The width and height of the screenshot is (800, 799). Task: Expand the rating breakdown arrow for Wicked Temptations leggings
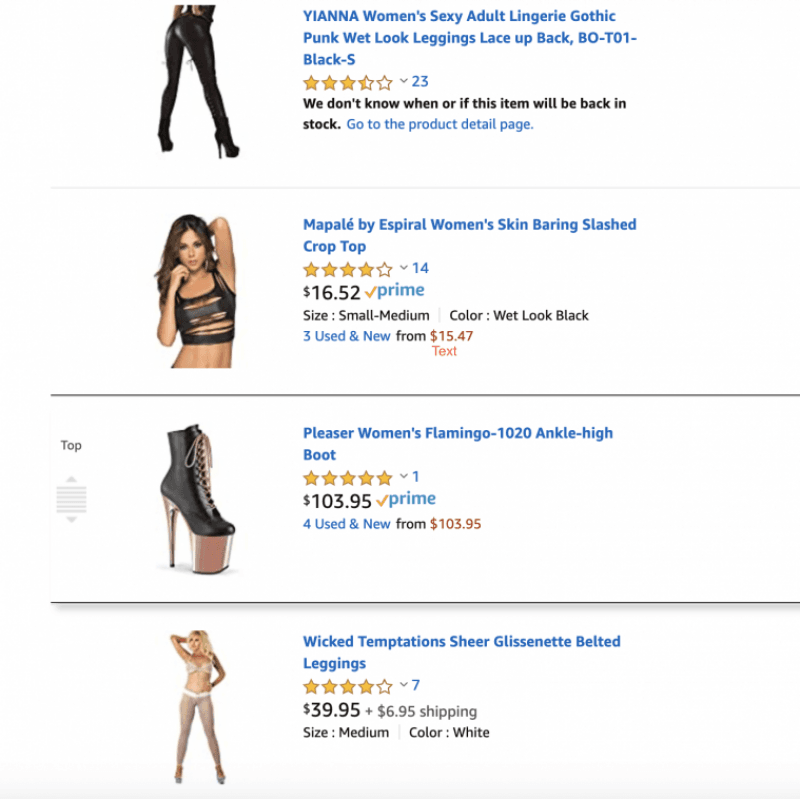(x=404, y=685)
